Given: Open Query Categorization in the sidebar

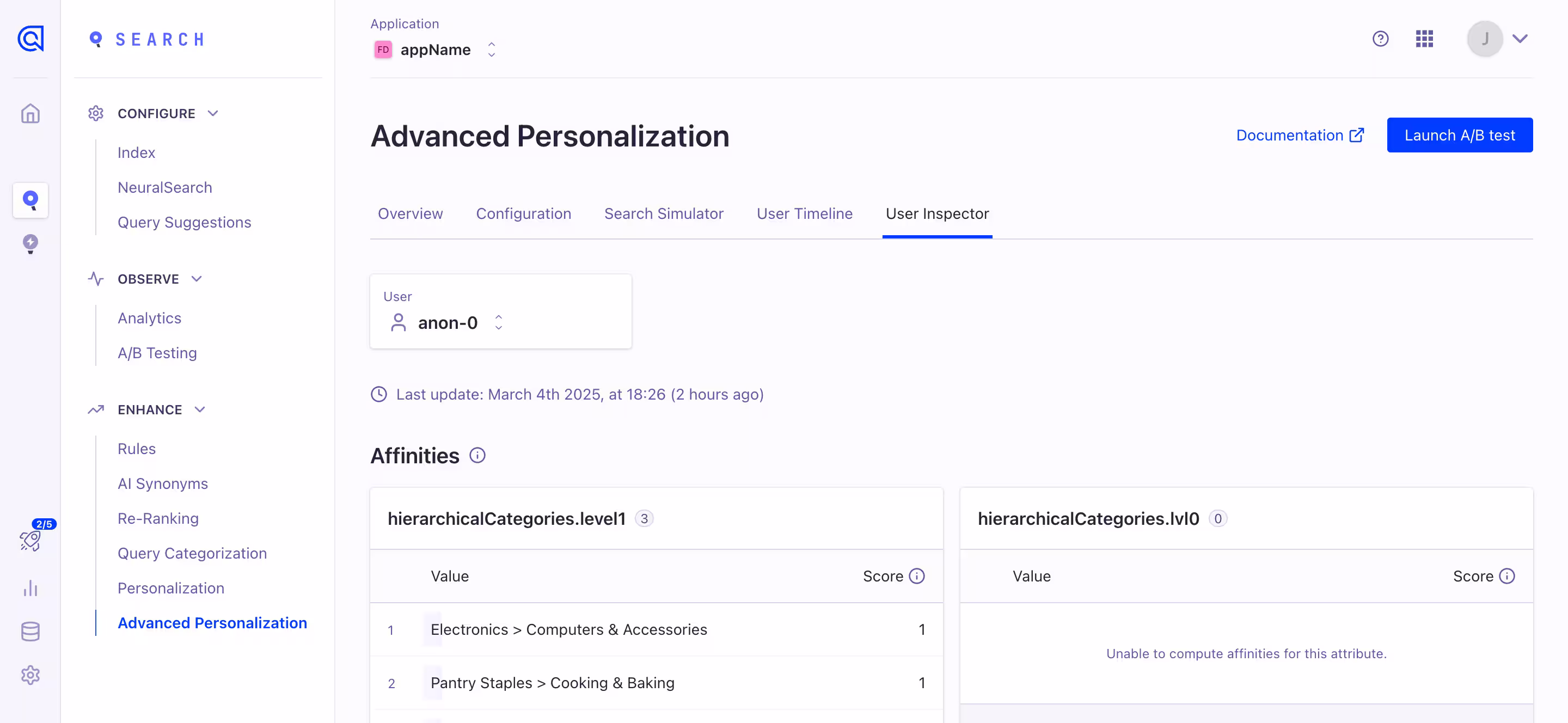Looking at the screenshot, I should (x=192, y=553).
